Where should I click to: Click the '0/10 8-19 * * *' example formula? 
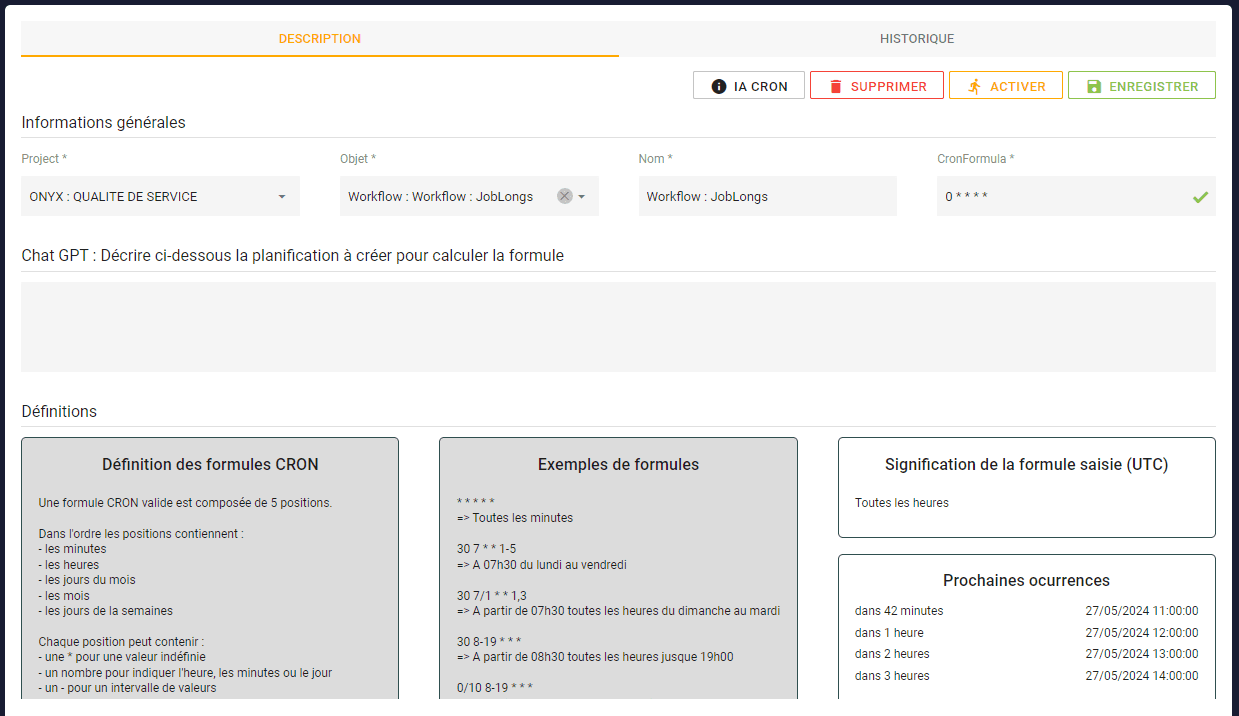click(494, 688)
